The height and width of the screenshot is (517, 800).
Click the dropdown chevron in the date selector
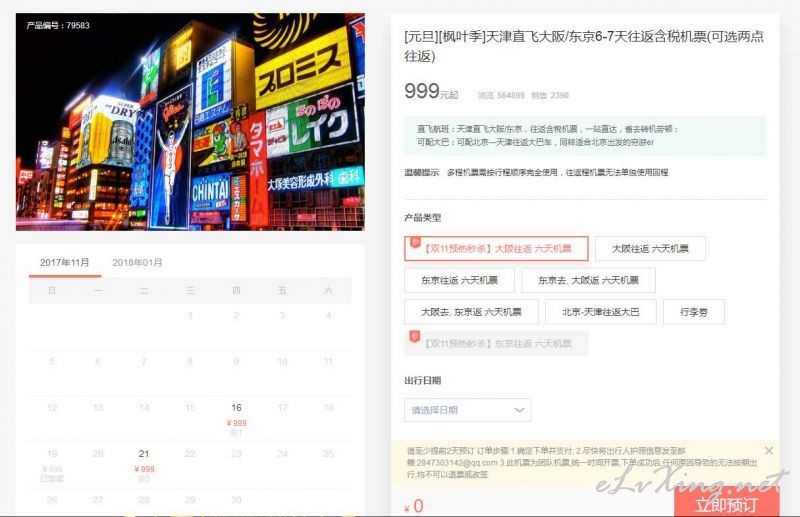click(x=519, y=410)
